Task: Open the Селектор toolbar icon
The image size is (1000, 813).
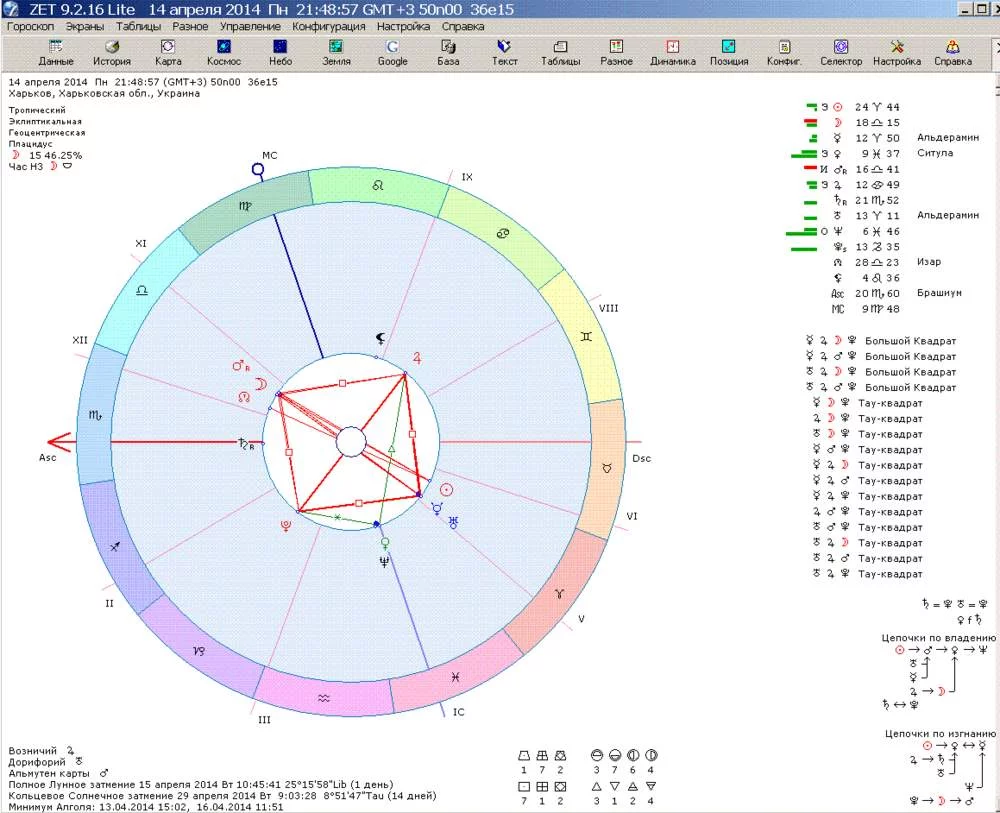Action: click(x=841, y=52)
